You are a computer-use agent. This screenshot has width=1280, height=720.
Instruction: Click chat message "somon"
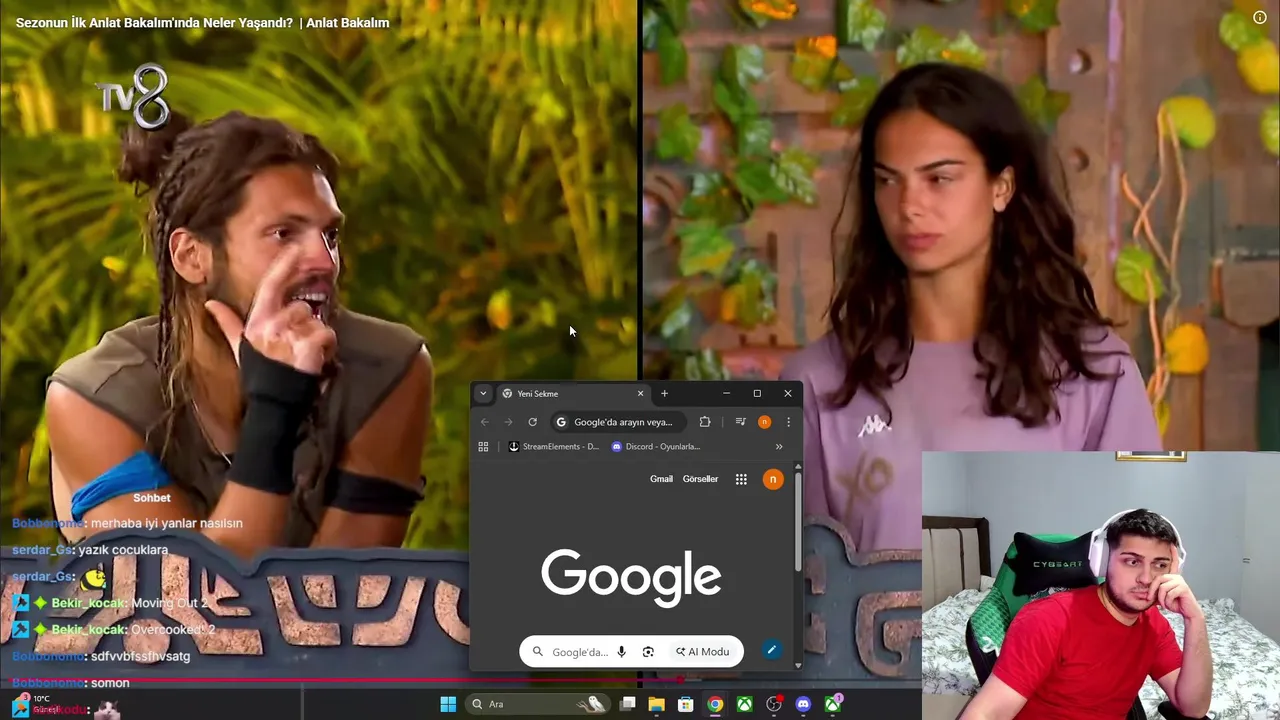(x=110, y=683)
